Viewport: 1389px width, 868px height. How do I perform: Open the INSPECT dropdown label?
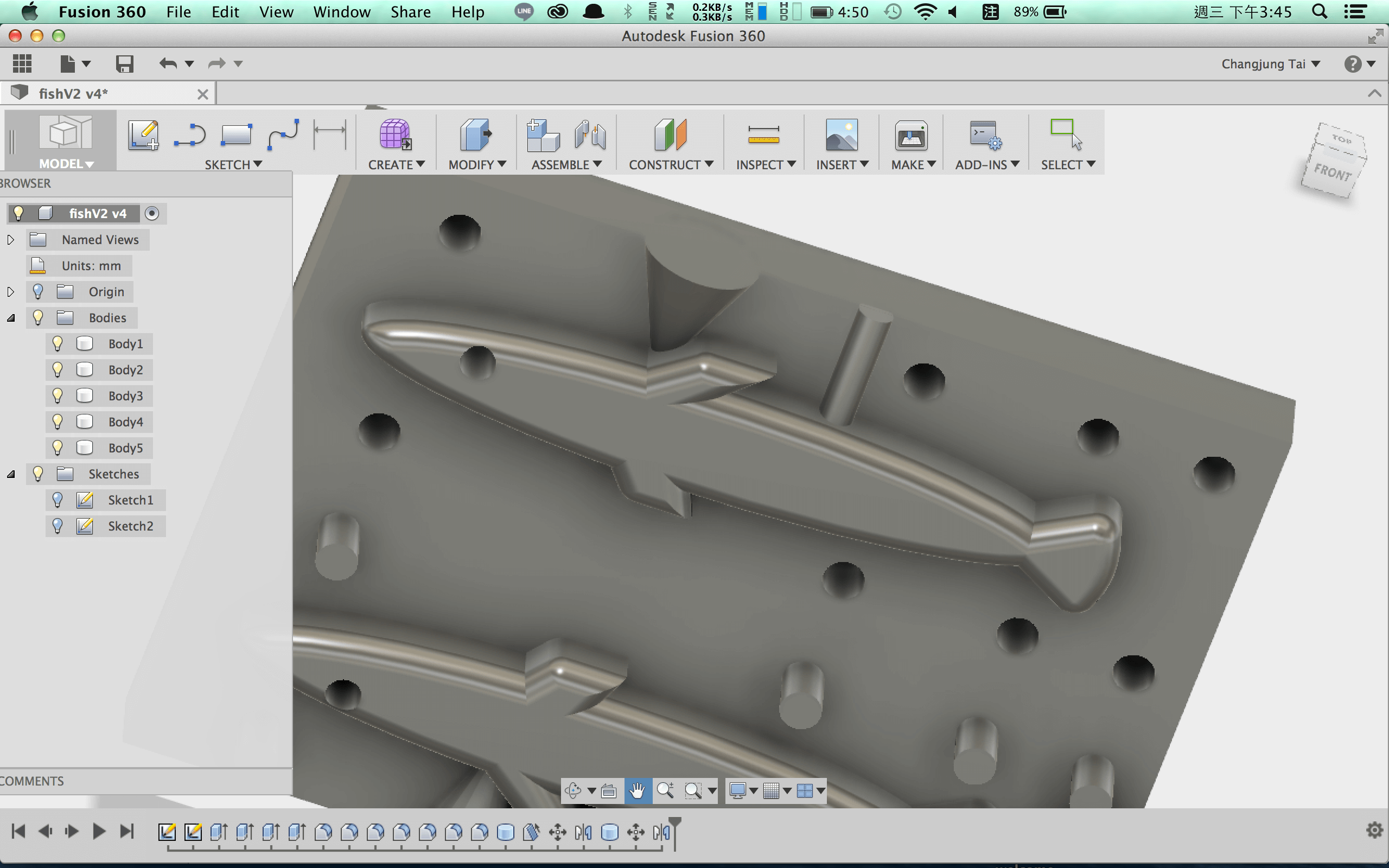click(766, 165)
